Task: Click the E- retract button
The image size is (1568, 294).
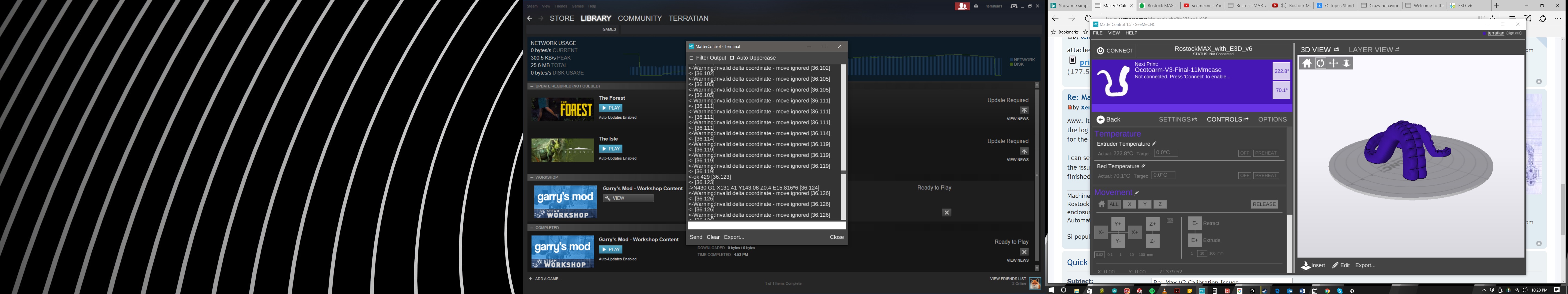Action: click(x=1195, y=223)
